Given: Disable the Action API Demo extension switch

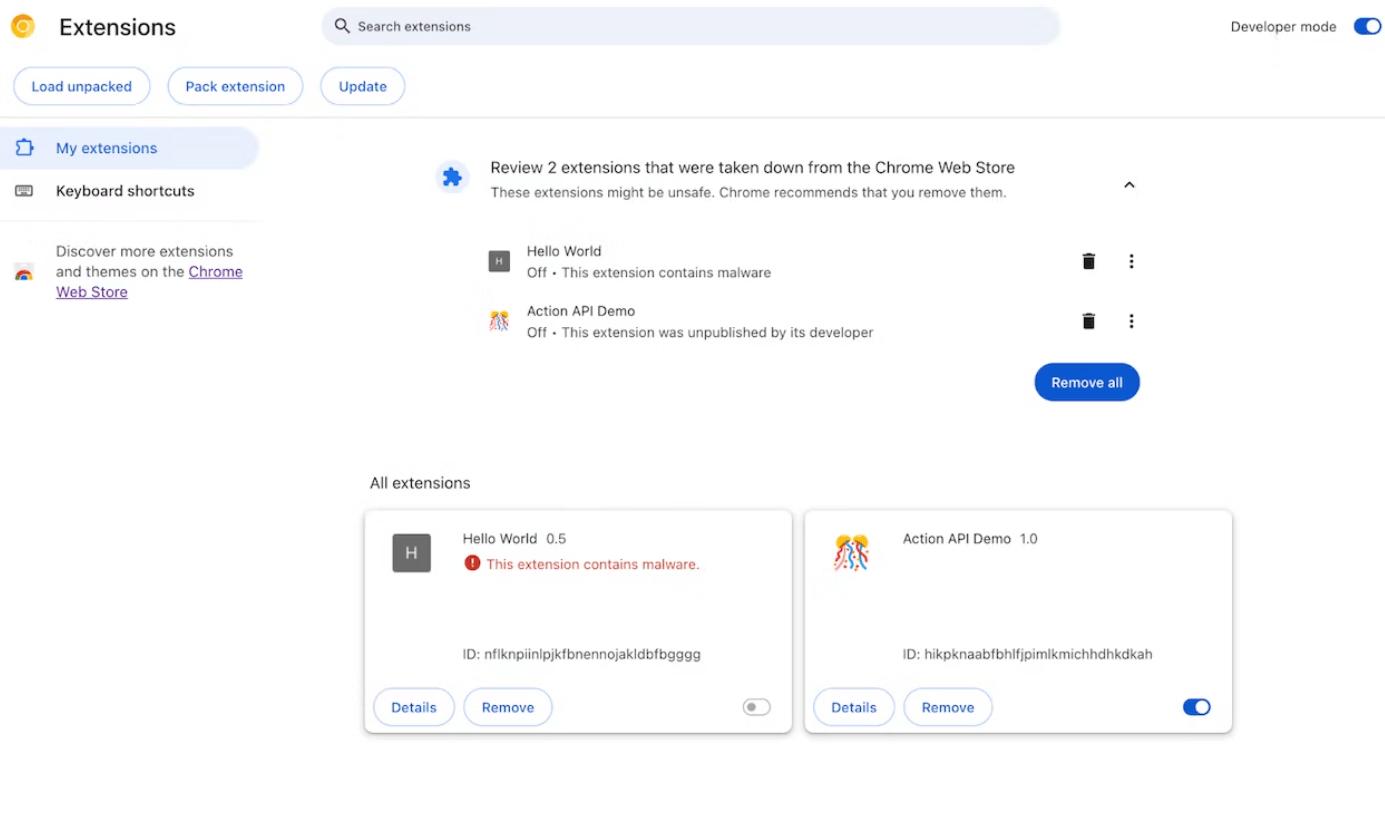Looking at the screenshot, I should click(1197, 707).
